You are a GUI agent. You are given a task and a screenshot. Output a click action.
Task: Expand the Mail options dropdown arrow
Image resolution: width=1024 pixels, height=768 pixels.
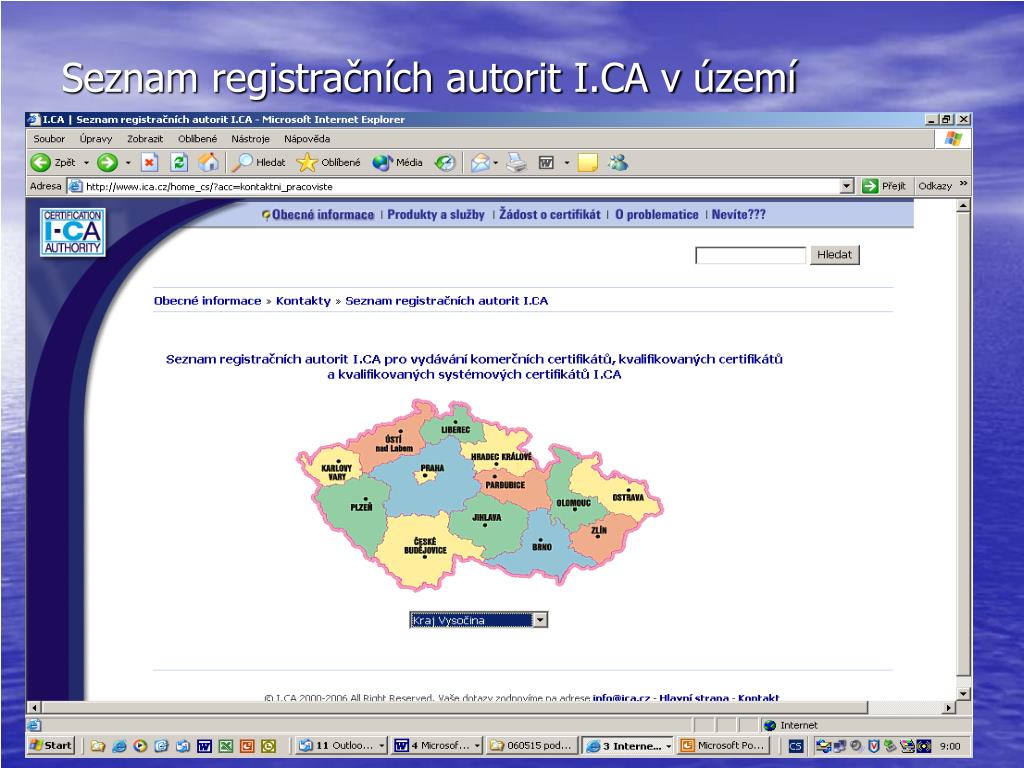pyautogui.click(x=496, y=163)
